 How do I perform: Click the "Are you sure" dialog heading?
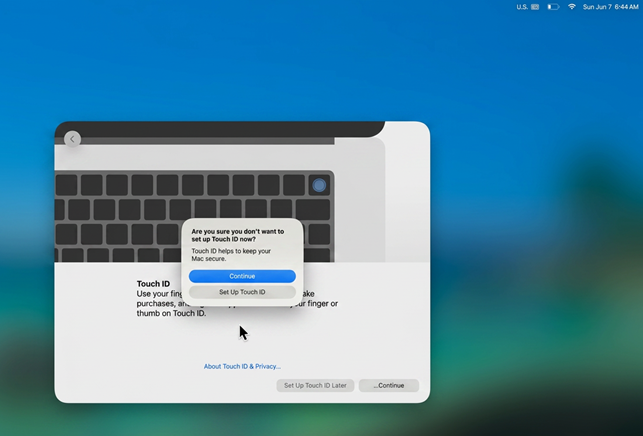[237, 235]
